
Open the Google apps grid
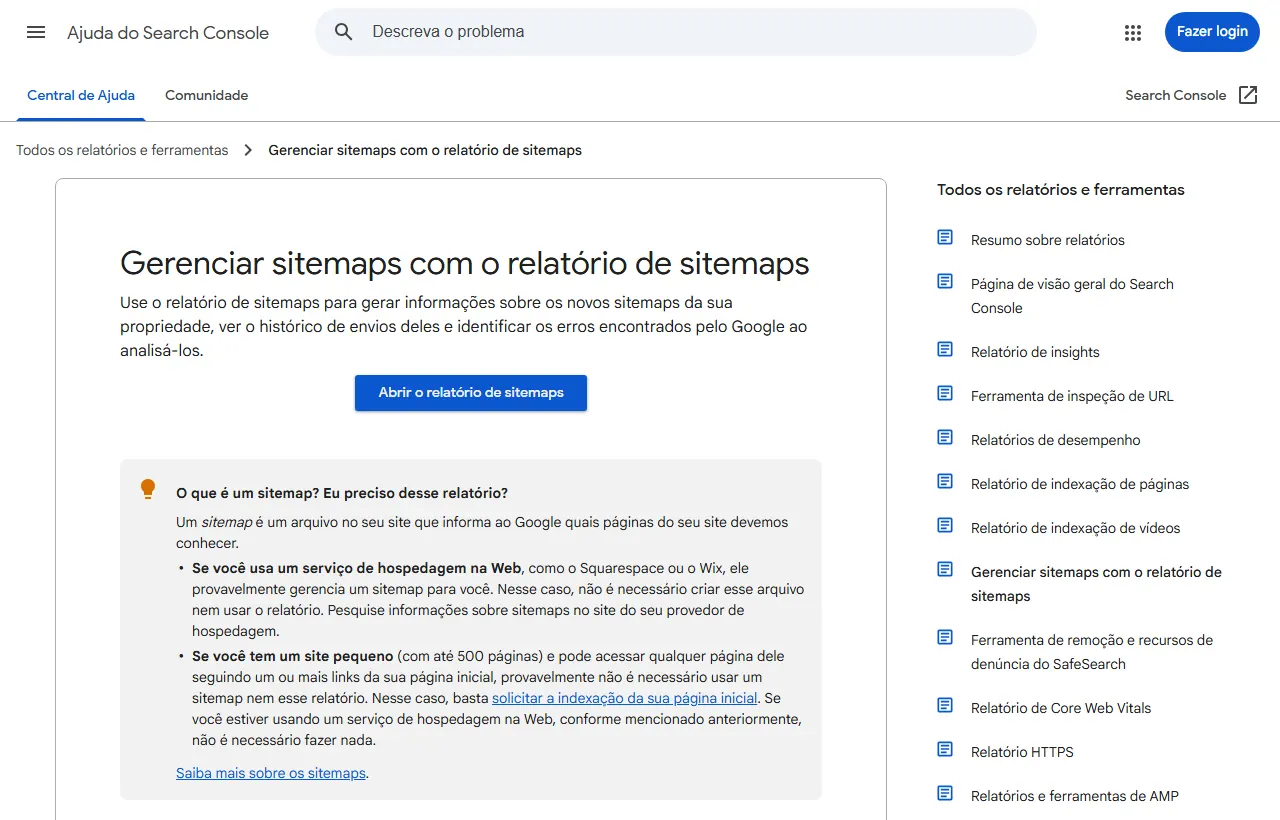pos(1133,32)
